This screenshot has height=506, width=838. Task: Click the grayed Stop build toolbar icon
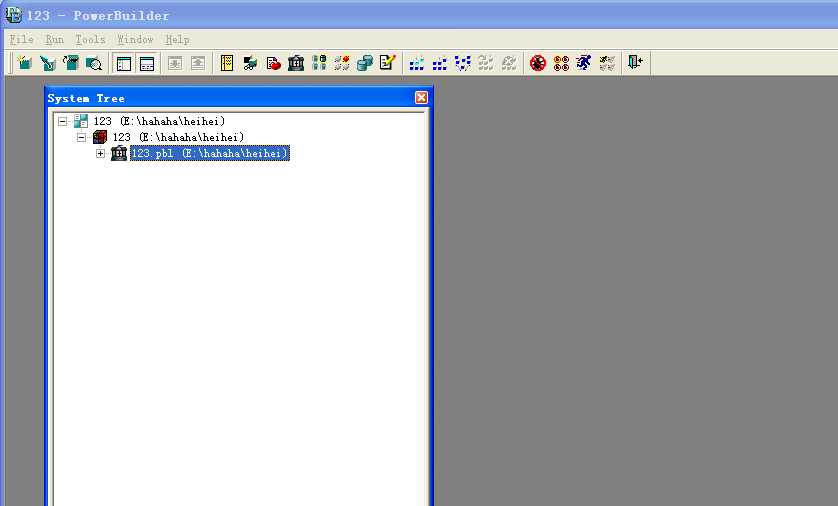point(508,63)
